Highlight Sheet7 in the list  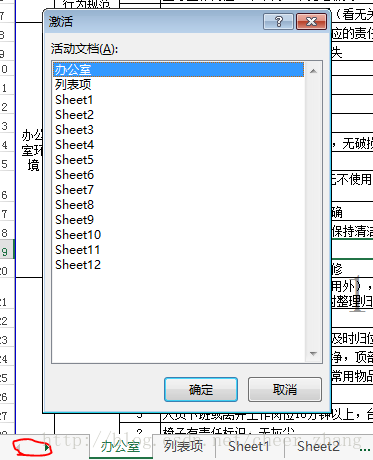tap(178, 190)
